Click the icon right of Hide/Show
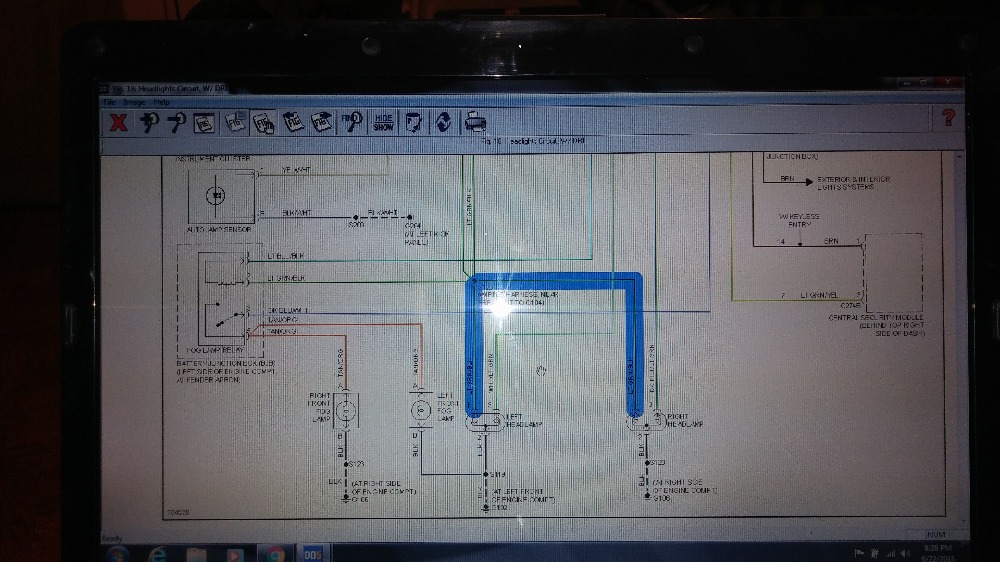 pos(412,122)
